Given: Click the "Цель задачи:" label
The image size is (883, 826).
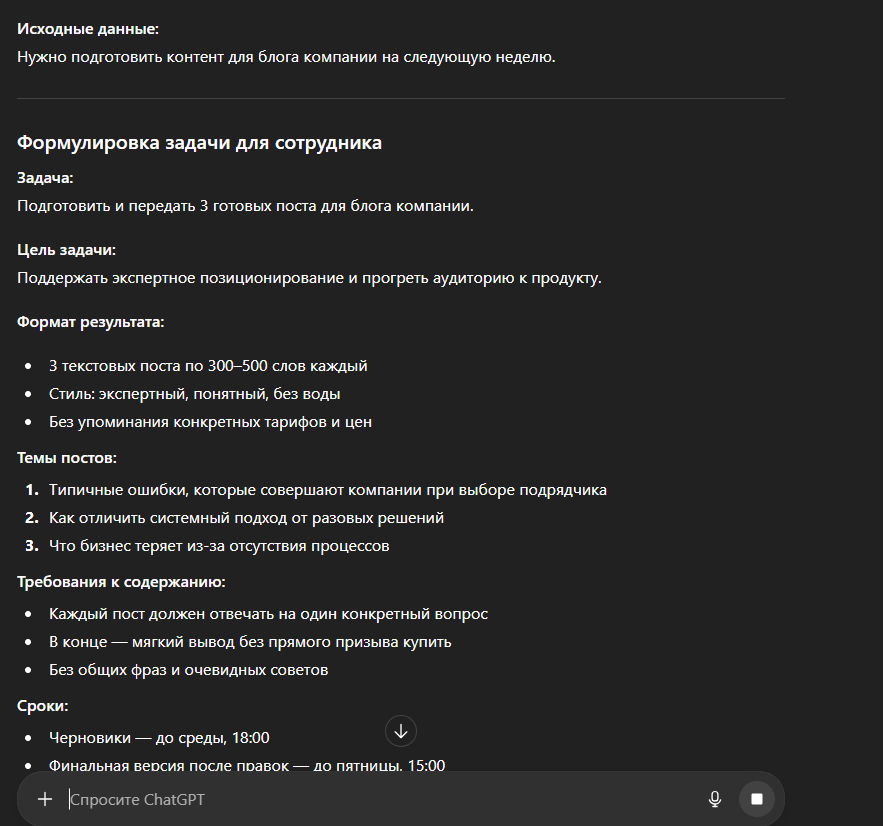Looking at the screenshot, I should (x=66, y=250).
